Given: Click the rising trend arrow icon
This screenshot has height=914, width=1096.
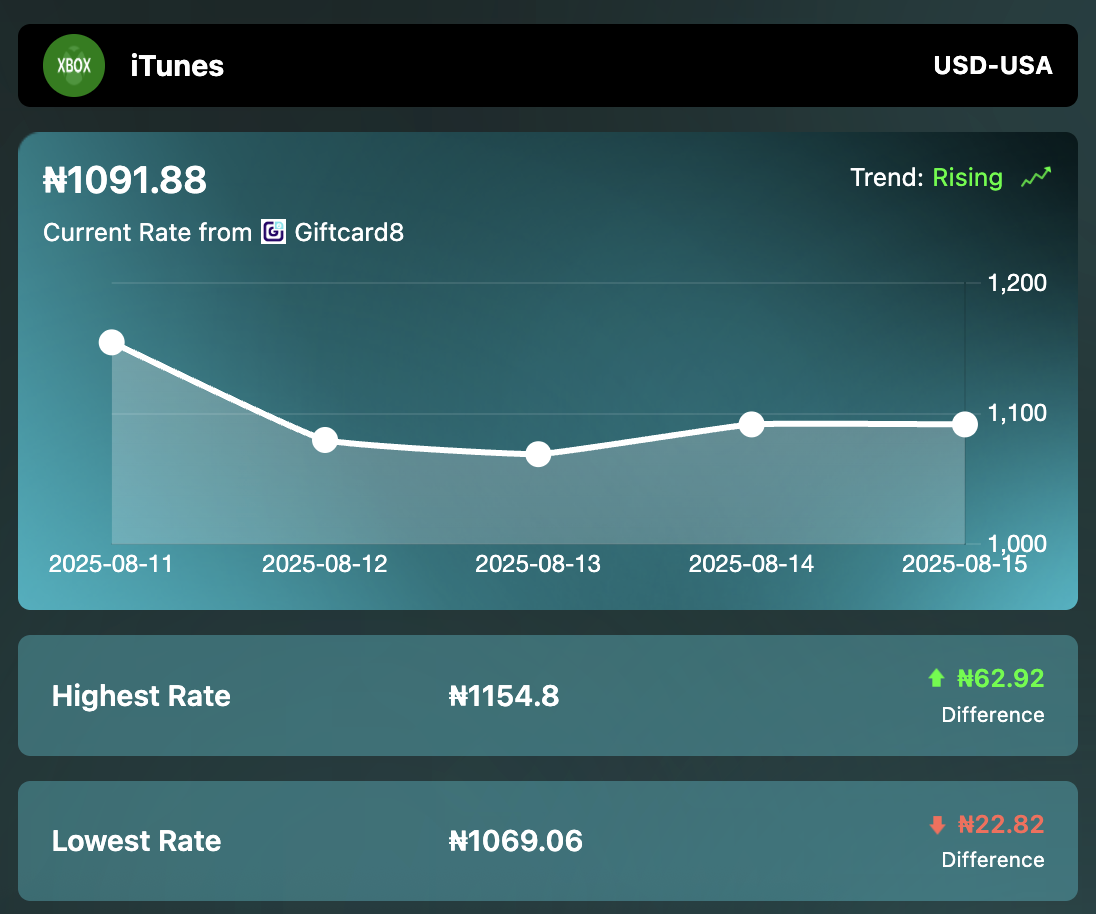Looking at the screenshot, I should point(1036,176).
